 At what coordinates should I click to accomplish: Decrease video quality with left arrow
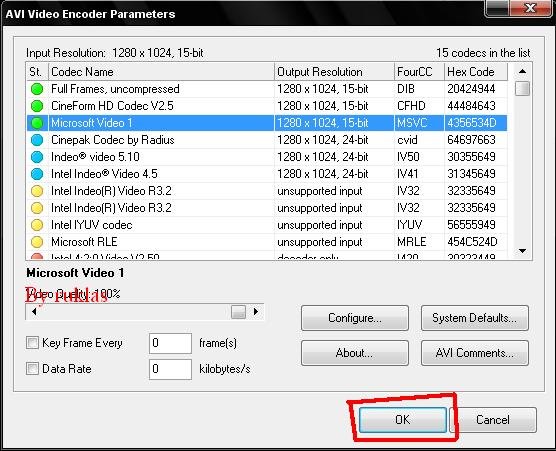(34, 312)
